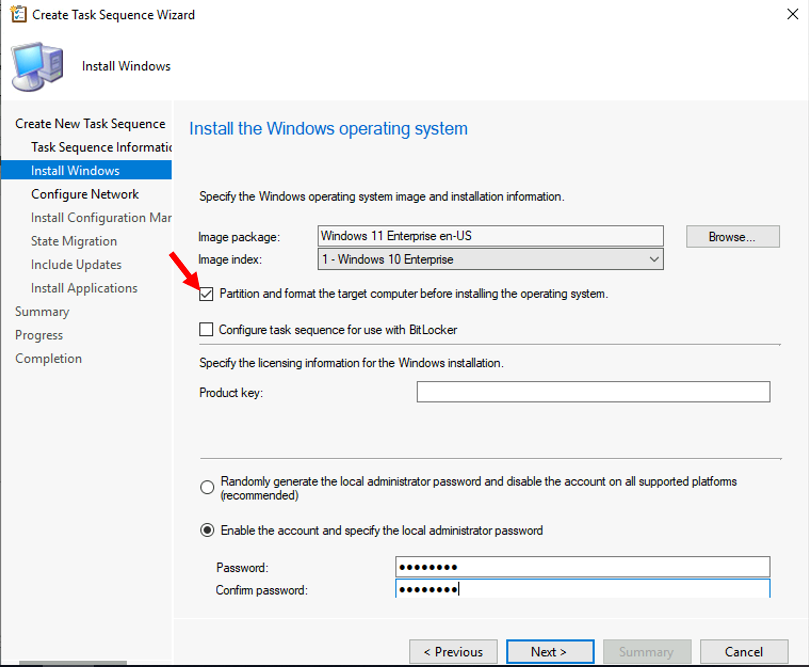Click the computer icon beside Install Windows
This screenshot has height=667, width=809.
click(x=38, y=67)
